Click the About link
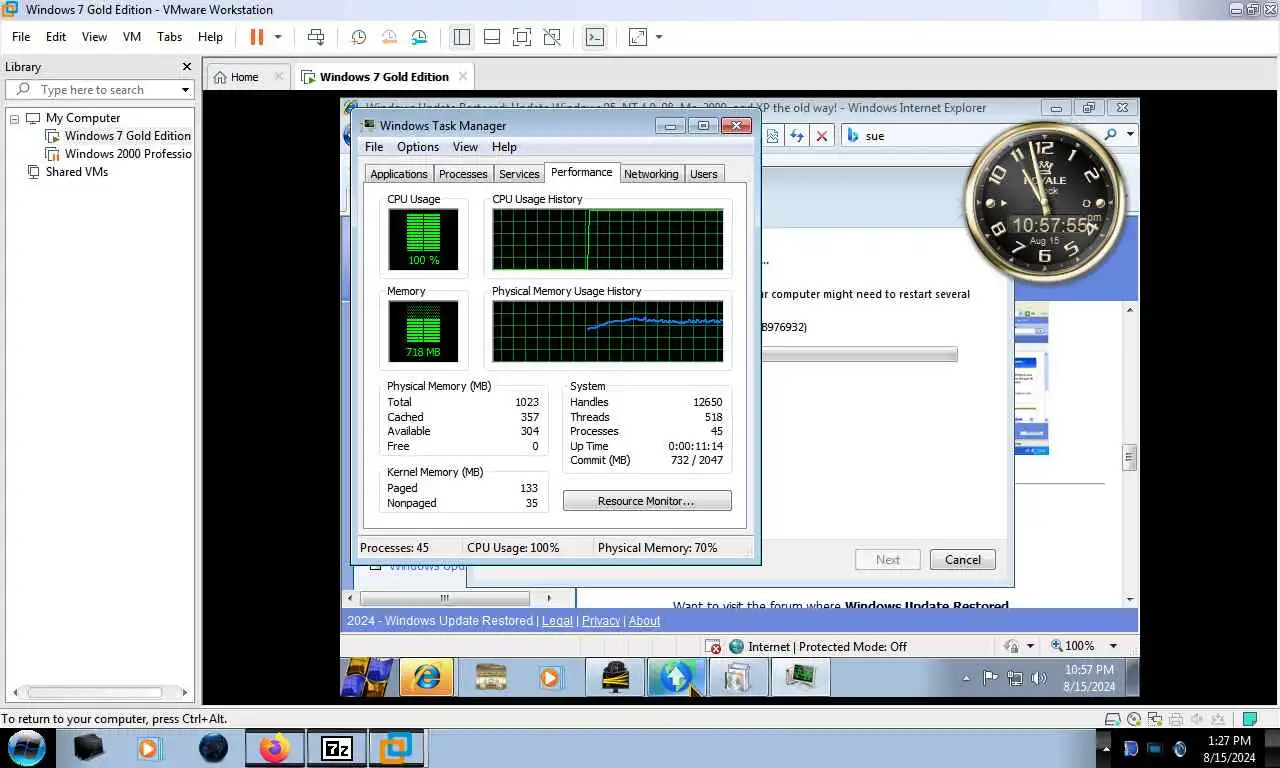 click(x=644, y=621)
